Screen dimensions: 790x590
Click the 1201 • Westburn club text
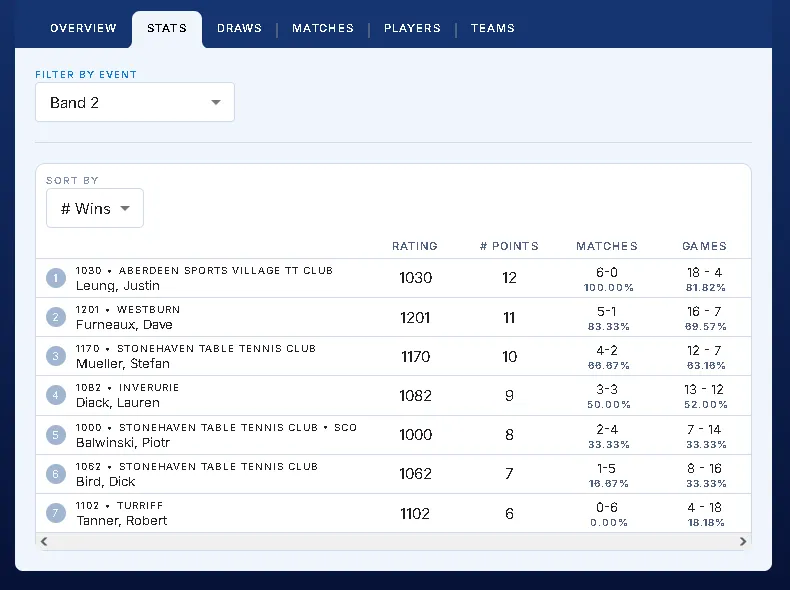(127, 309)
